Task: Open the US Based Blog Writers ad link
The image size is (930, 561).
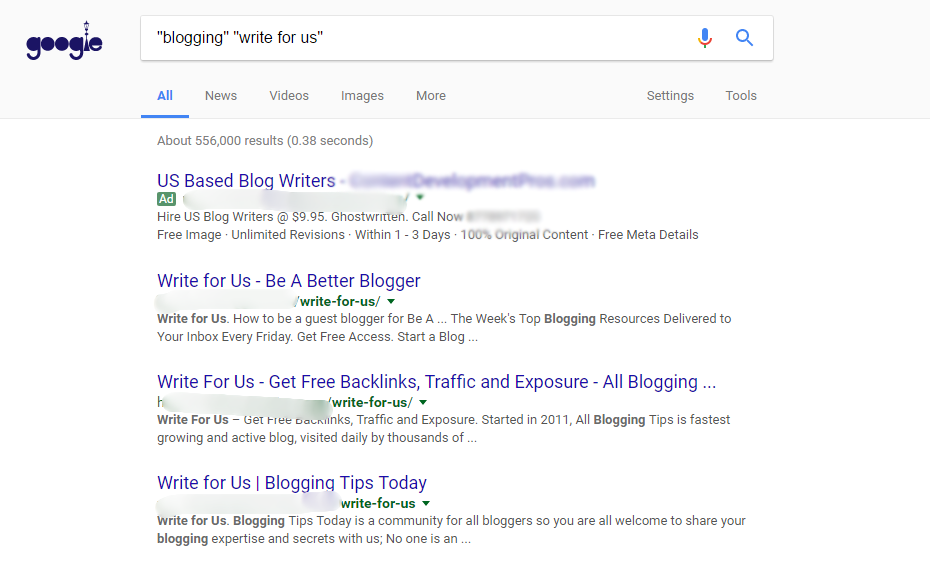Action: click(375, 180)
